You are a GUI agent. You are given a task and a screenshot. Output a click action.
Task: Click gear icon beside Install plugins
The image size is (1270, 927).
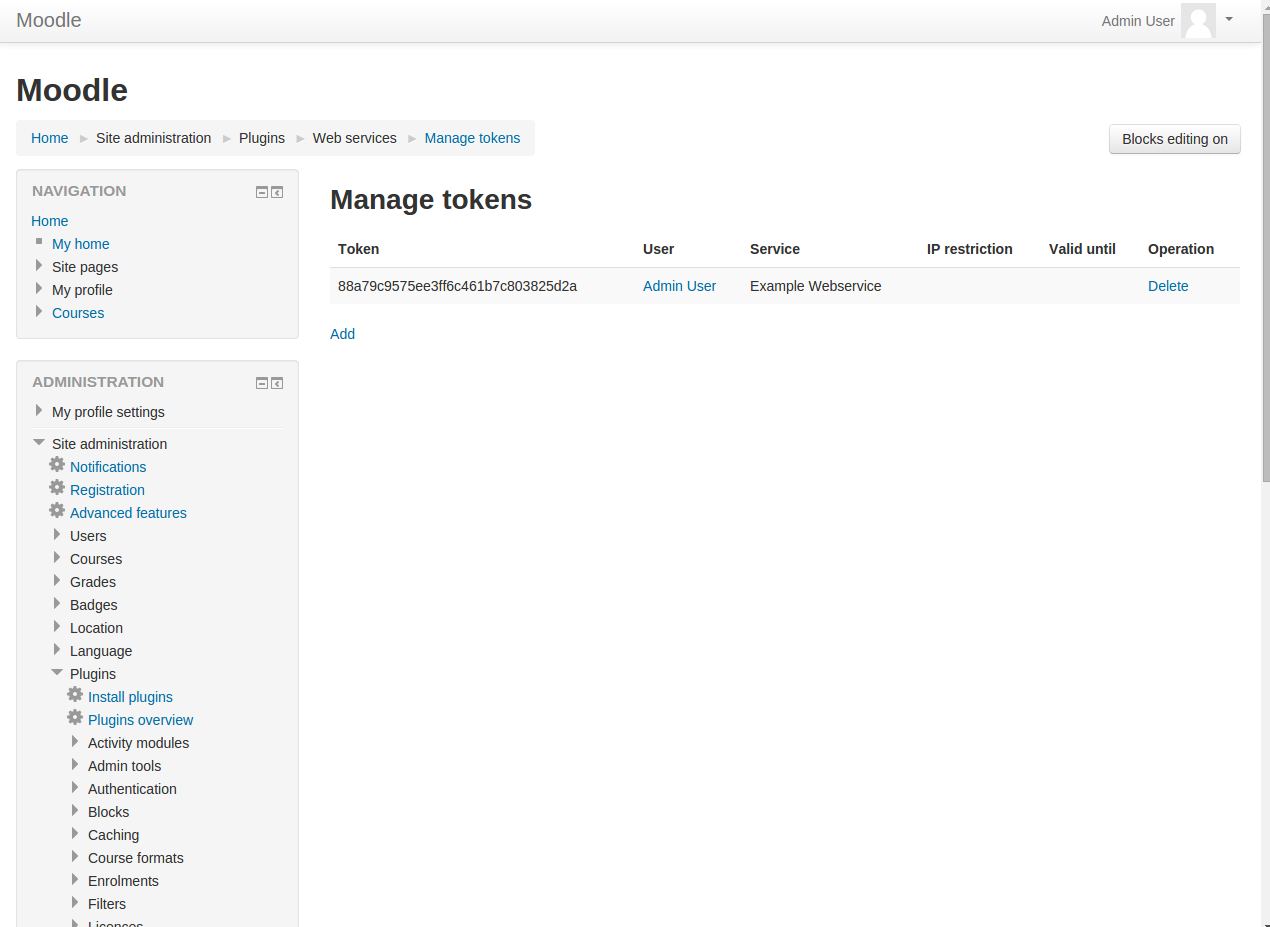pos(75,695)
